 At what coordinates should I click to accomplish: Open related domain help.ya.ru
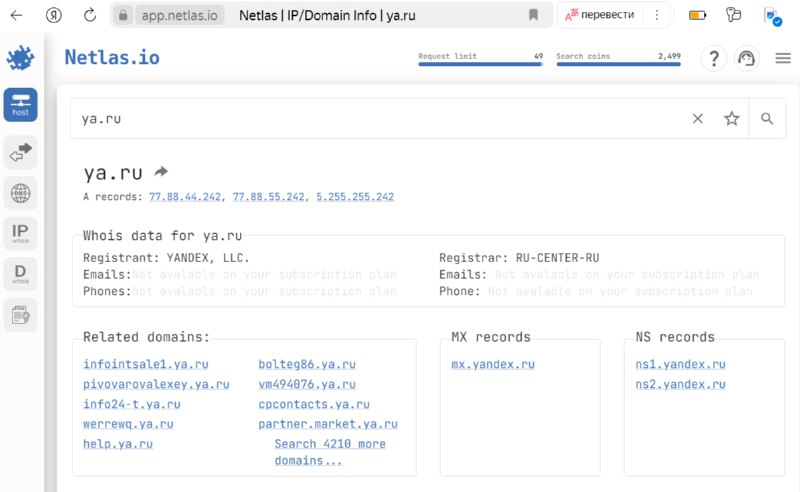118,444
